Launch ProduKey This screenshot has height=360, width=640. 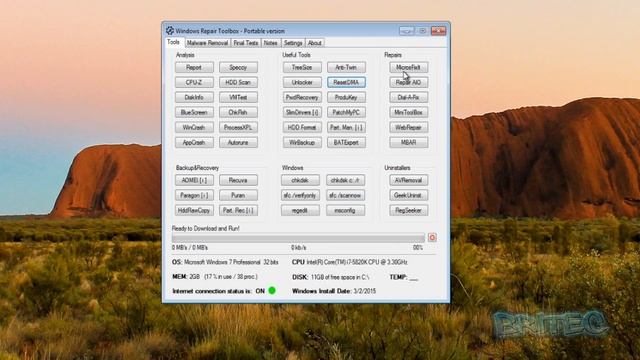point(346,98)
